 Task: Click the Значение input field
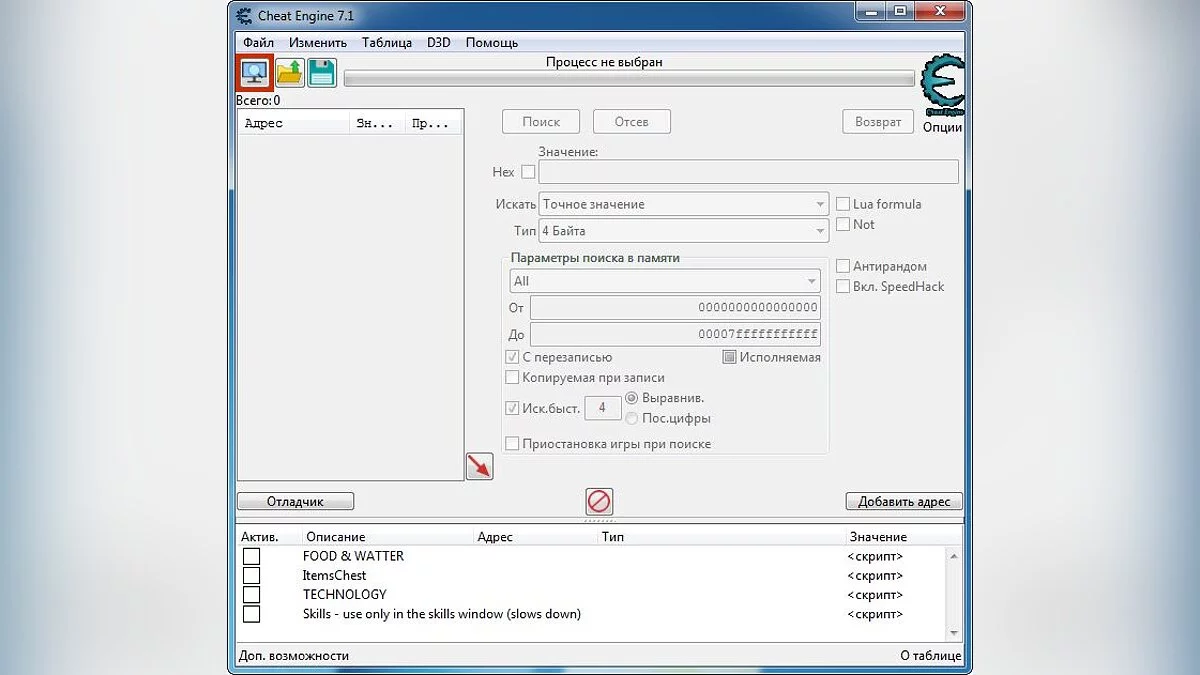748,172
